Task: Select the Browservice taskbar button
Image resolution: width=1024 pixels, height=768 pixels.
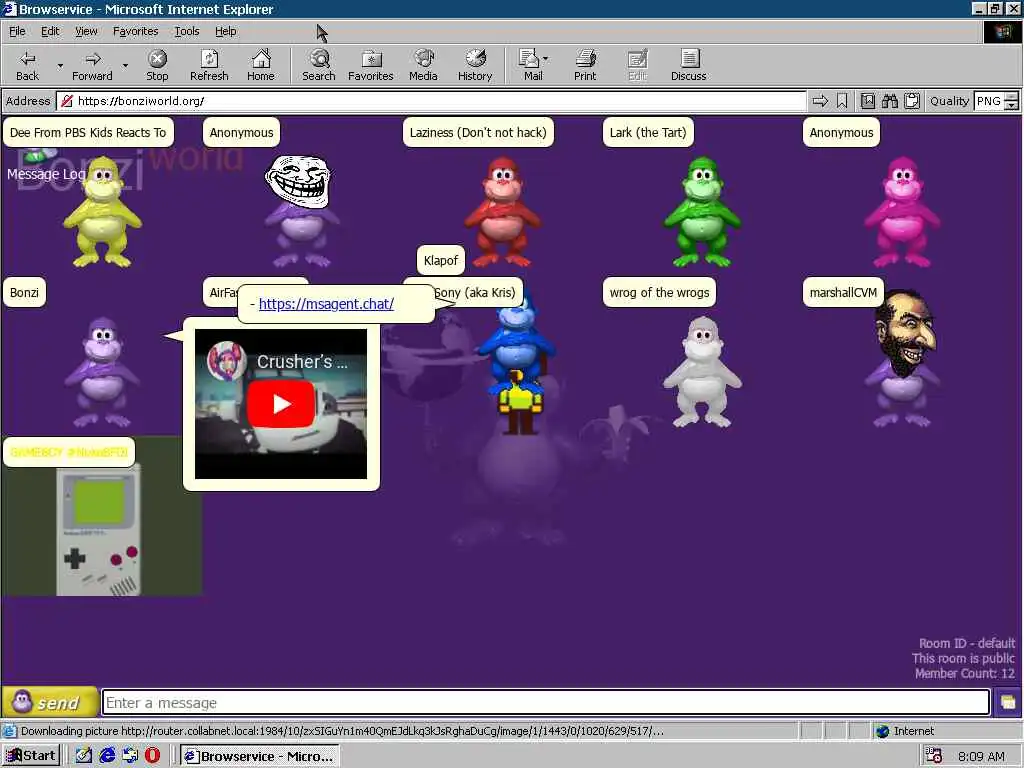Action: pos(260,756)
